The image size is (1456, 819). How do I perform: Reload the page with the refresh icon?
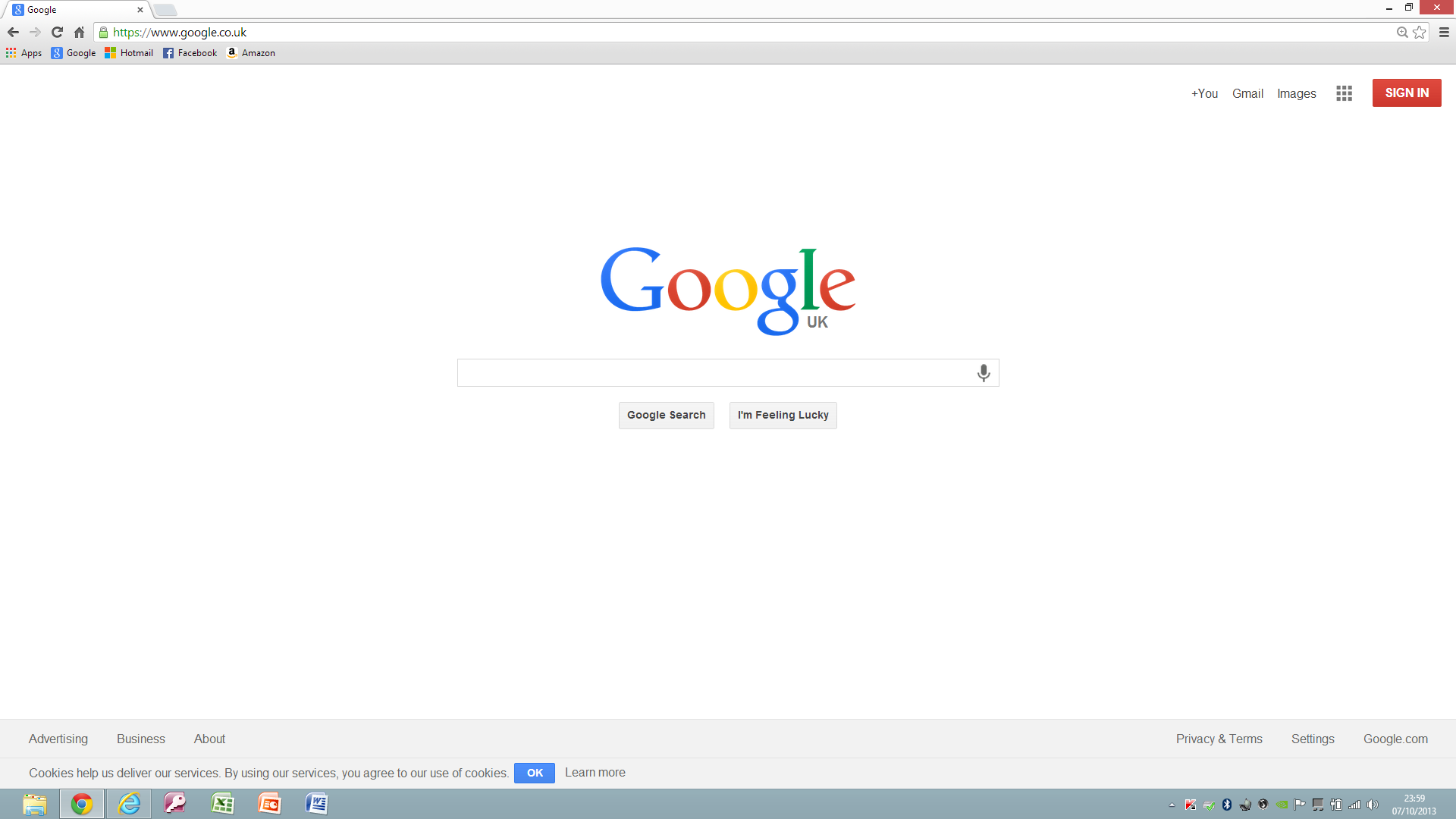[57, 32]
